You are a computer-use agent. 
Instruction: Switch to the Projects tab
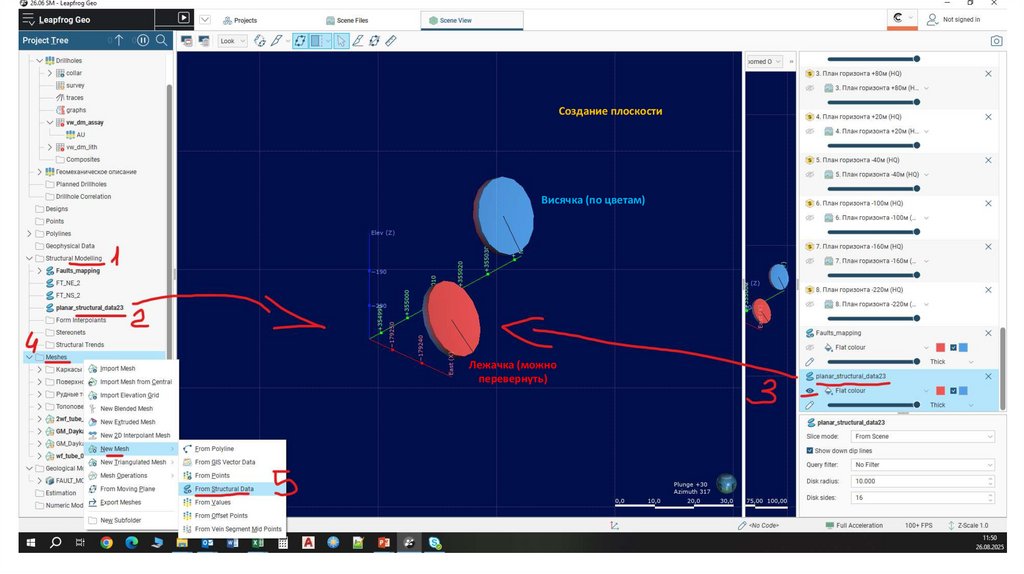click(240, 20)
